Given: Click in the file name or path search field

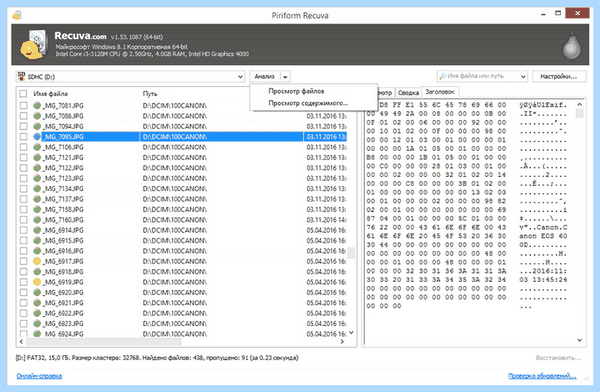Looking at the screenshot, I should click(x=479, y=77).
